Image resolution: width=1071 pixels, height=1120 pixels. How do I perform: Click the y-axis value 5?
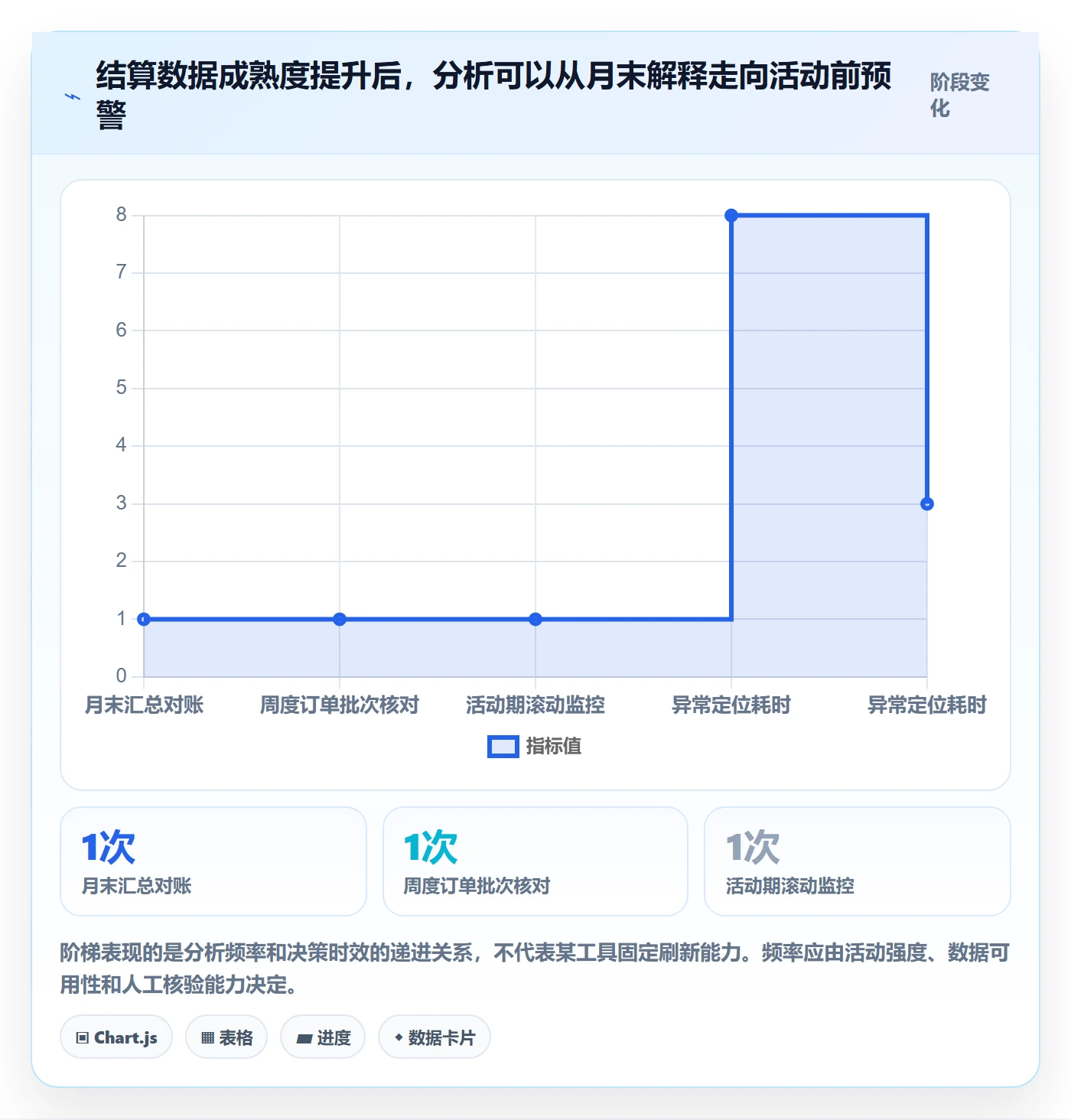tap(121, 388)
